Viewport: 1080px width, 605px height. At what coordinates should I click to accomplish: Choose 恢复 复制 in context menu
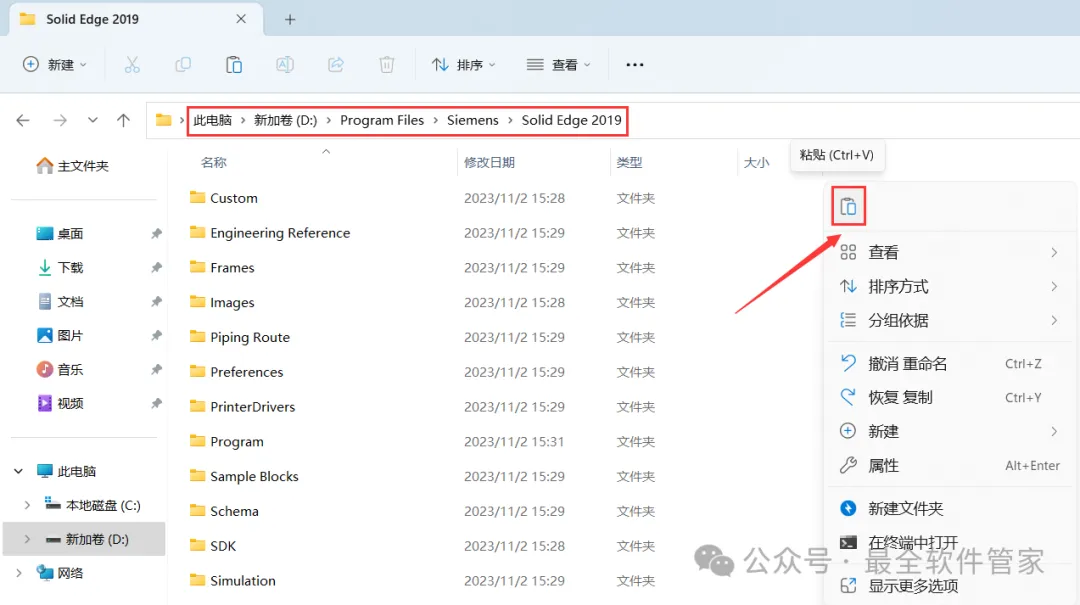pyautogui.click(x=949, y=398)
